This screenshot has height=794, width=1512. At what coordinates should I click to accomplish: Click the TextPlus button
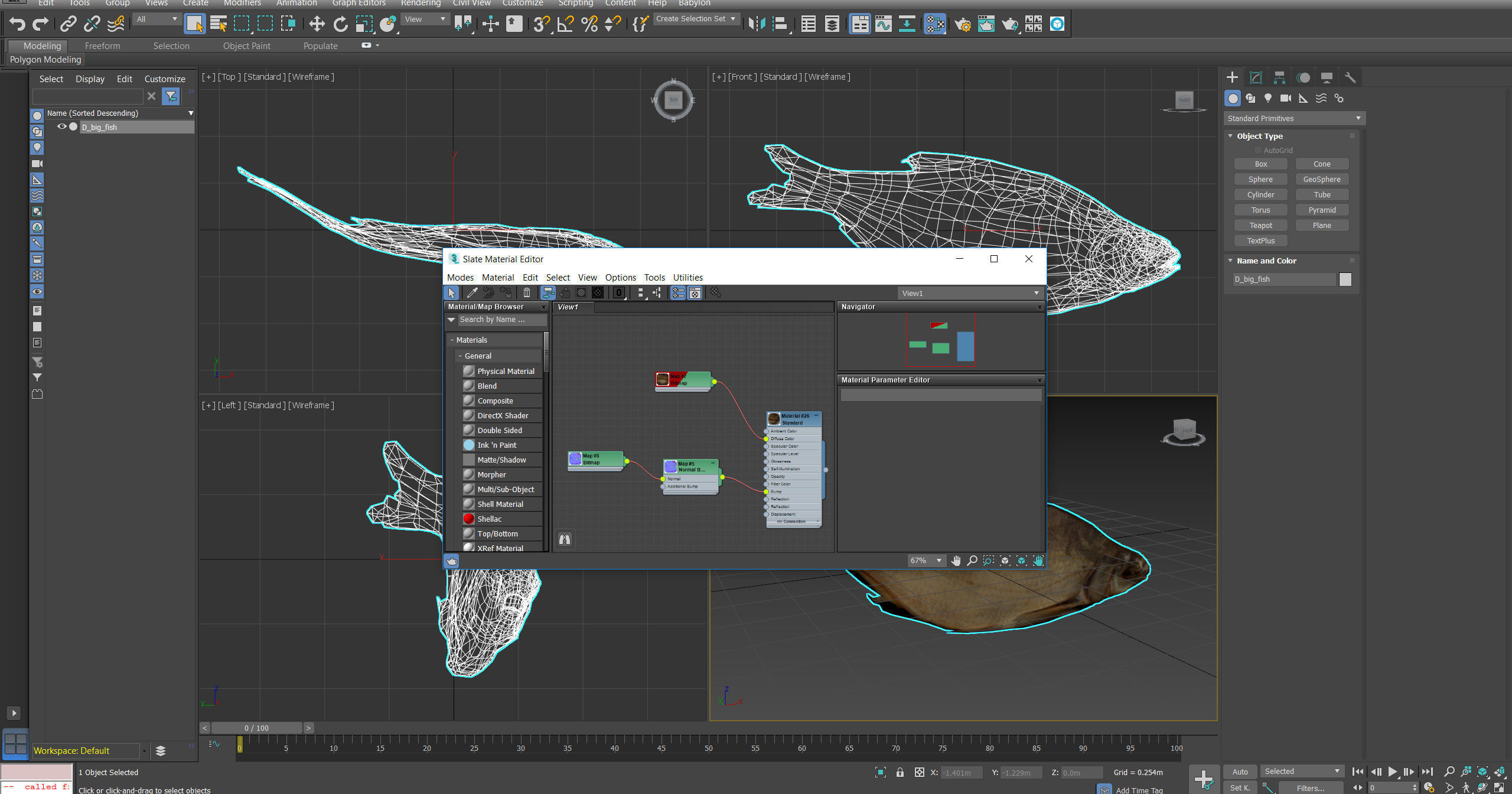[1260, 241]
